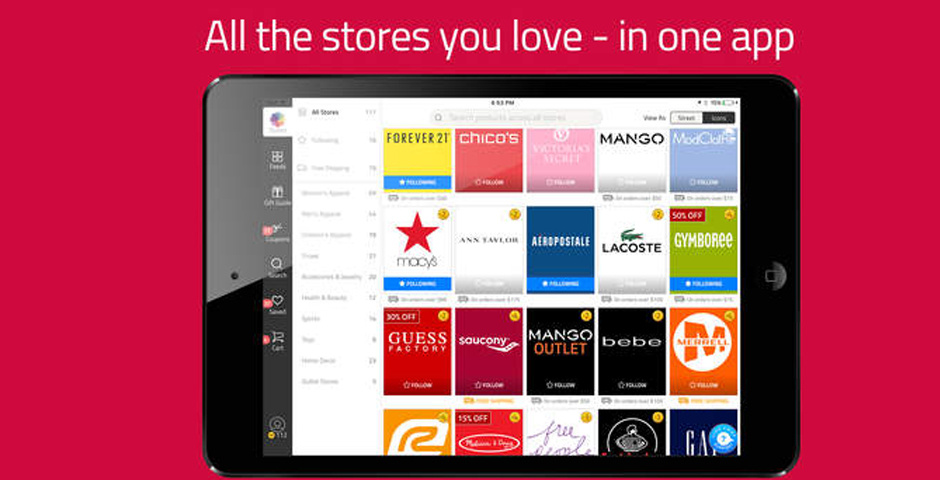Open the Coupons scissors icon
The width and height of the screenshot is (940, 480).
pos(277,228)
